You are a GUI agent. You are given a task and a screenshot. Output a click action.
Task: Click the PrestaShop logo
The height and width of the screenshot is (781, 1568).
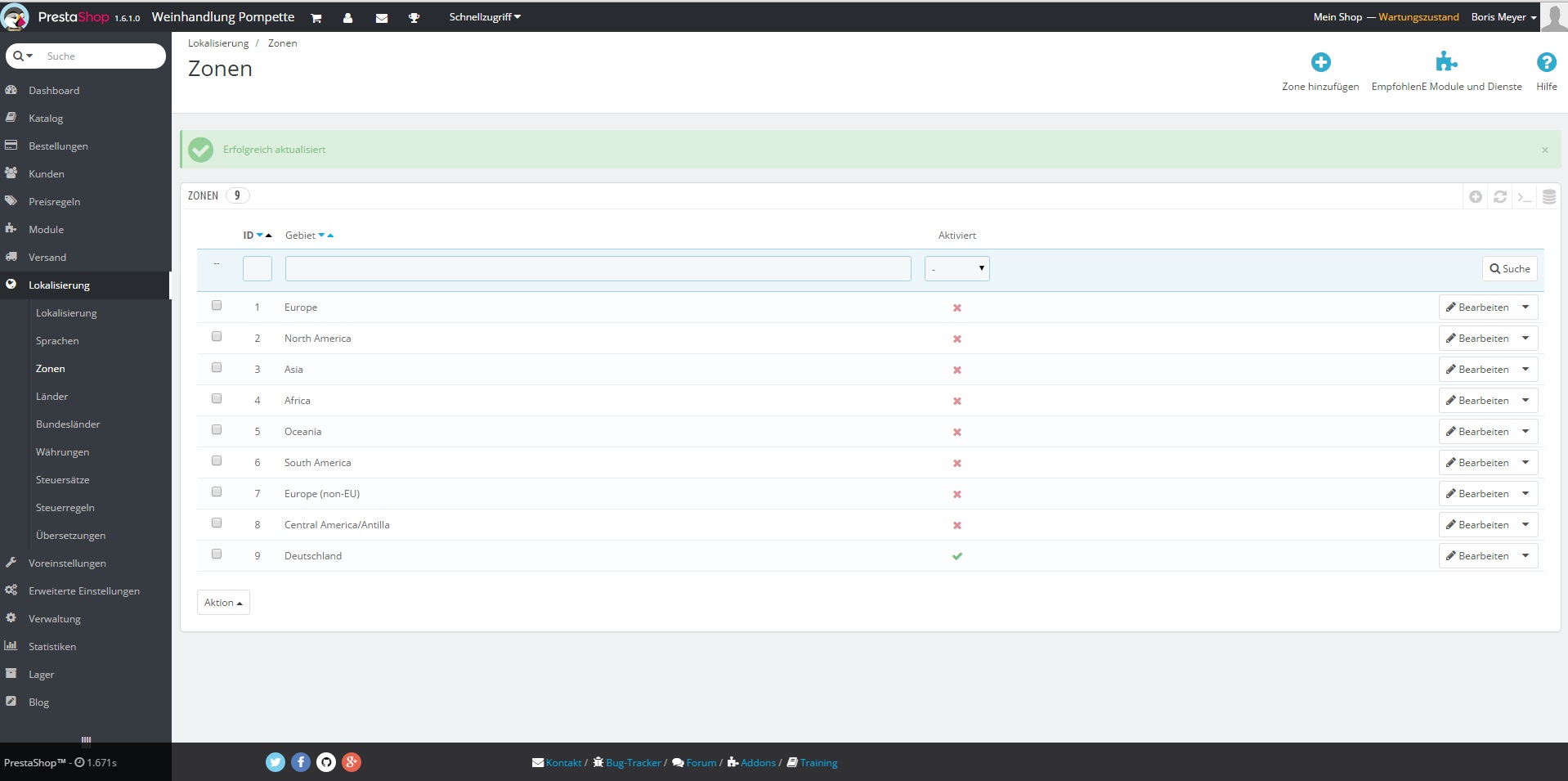click(x=72, y=17)
